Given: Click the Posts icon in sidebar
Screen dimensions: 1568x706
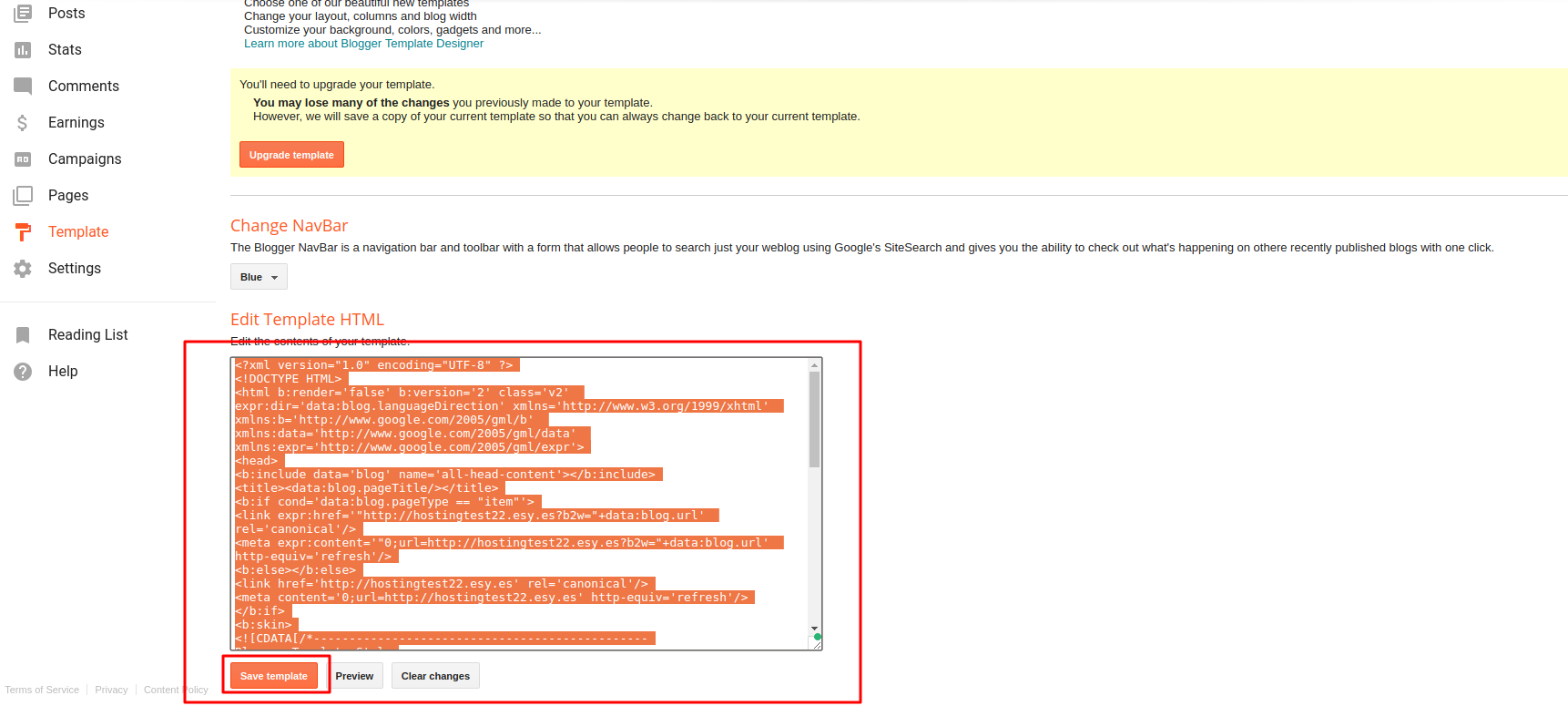Looking at the screenshot, I should tap(23, 14).
